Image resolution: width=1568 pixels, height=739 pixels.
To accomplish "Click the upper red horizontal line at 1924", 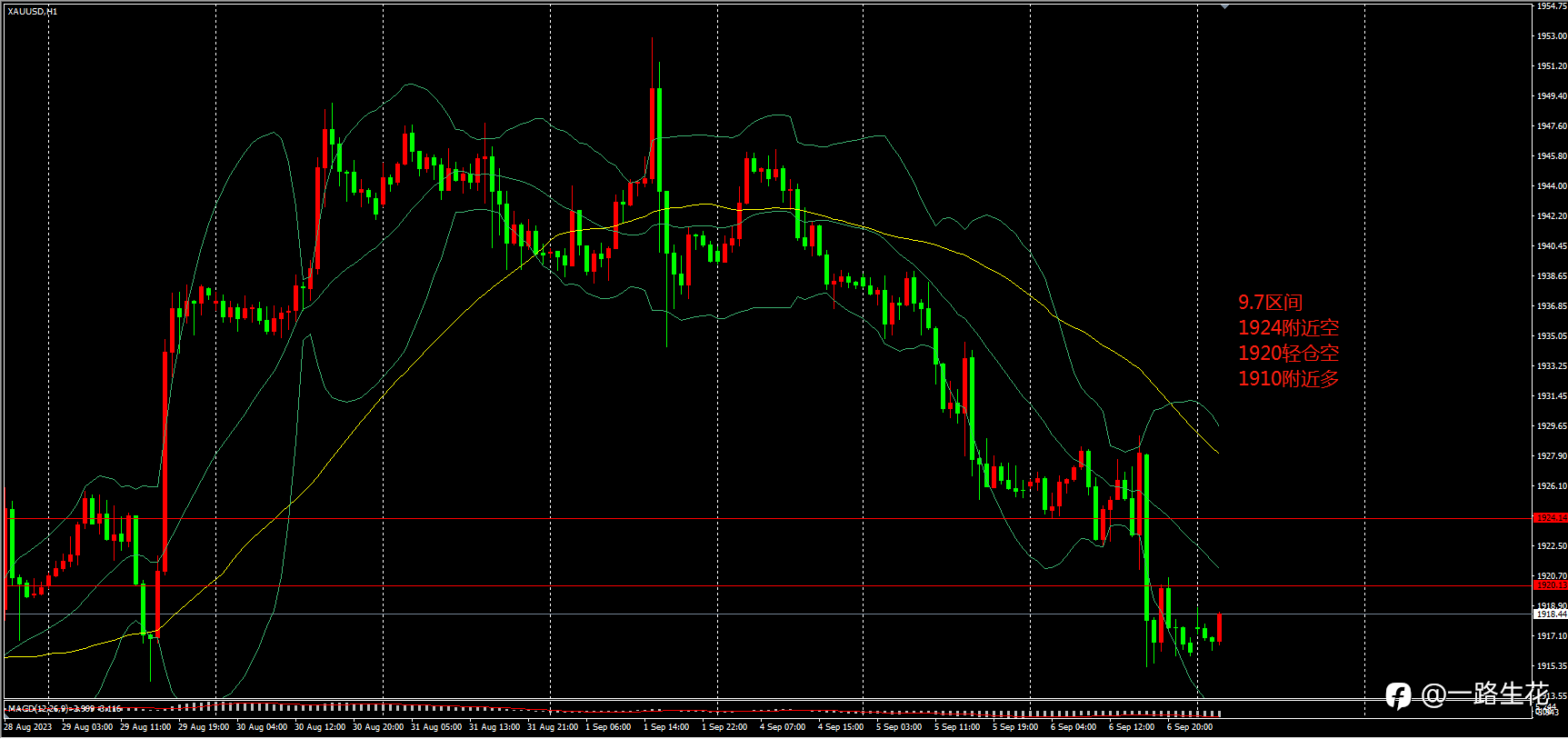I will [x=768, y=519].
